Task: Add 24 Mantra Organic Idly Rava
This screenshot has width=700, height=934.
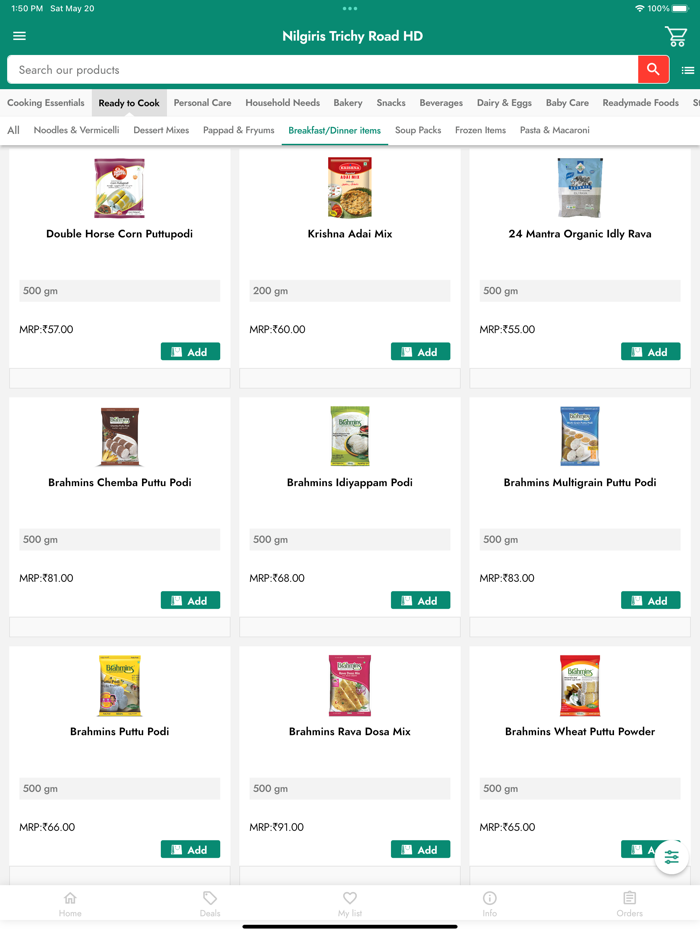Action: [650, 351]
